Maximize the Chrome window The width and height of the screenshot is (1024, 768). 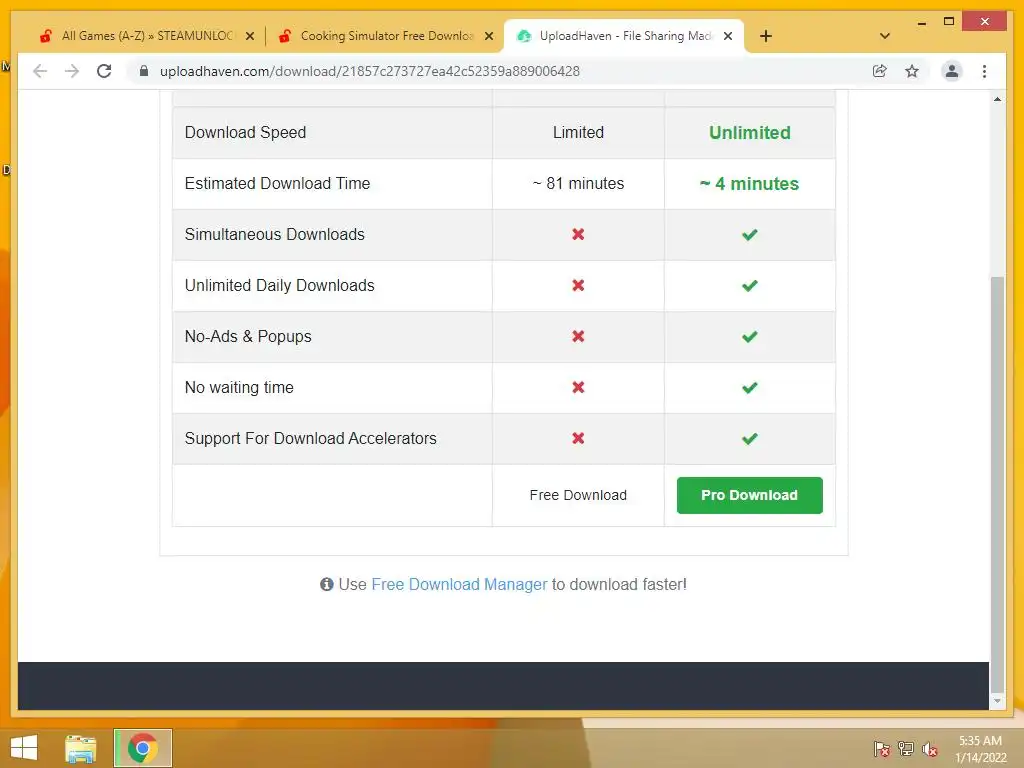pos(949,22)
